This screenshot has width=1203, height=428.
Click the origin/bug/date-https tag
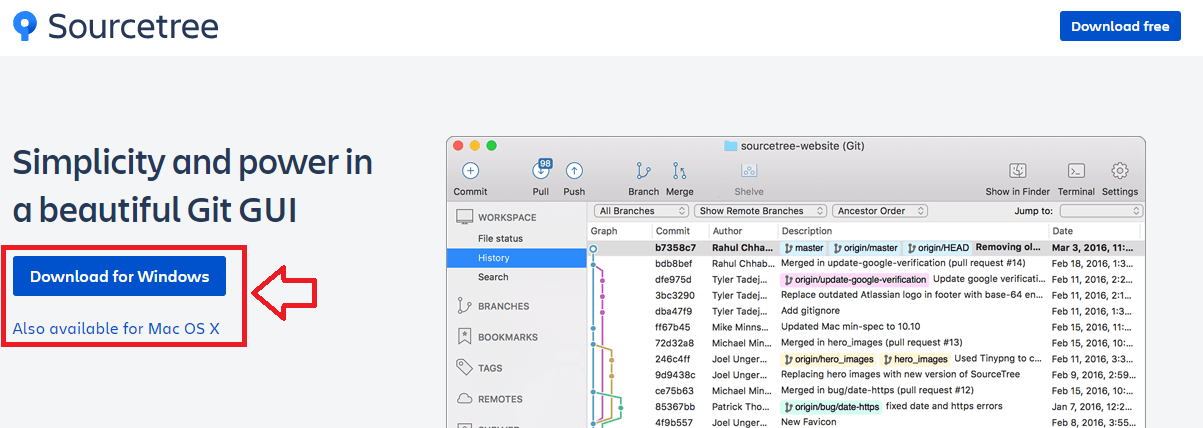coord(831,407)
